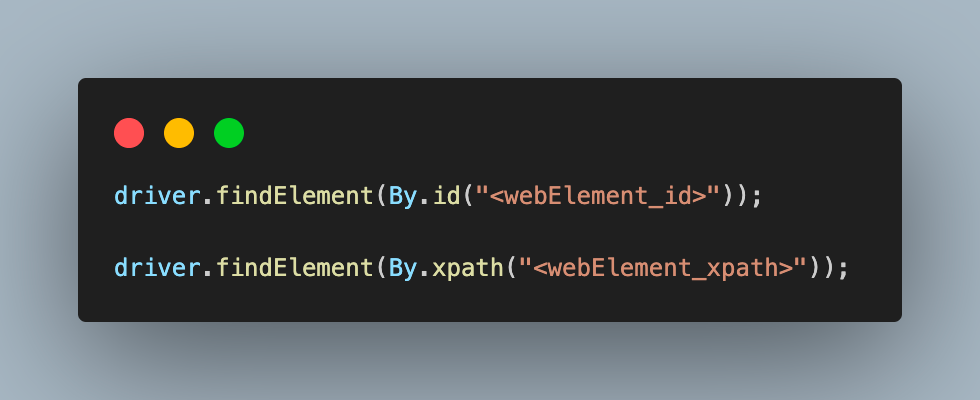
Task: Click the second line's "driver" variable
Action: 158,268
